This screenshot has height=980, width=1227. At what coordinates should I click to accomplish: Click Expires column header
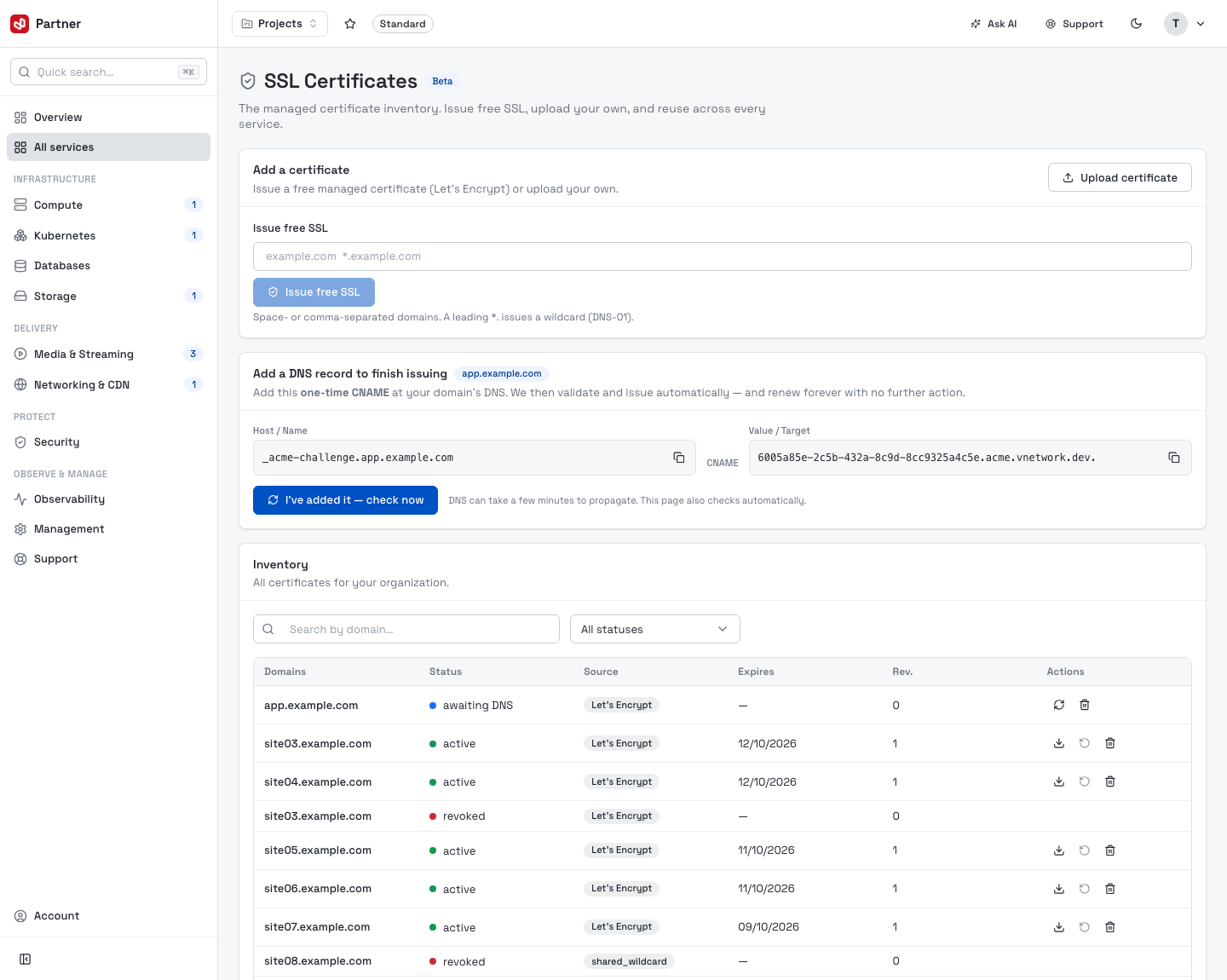(x=756, y=672)
